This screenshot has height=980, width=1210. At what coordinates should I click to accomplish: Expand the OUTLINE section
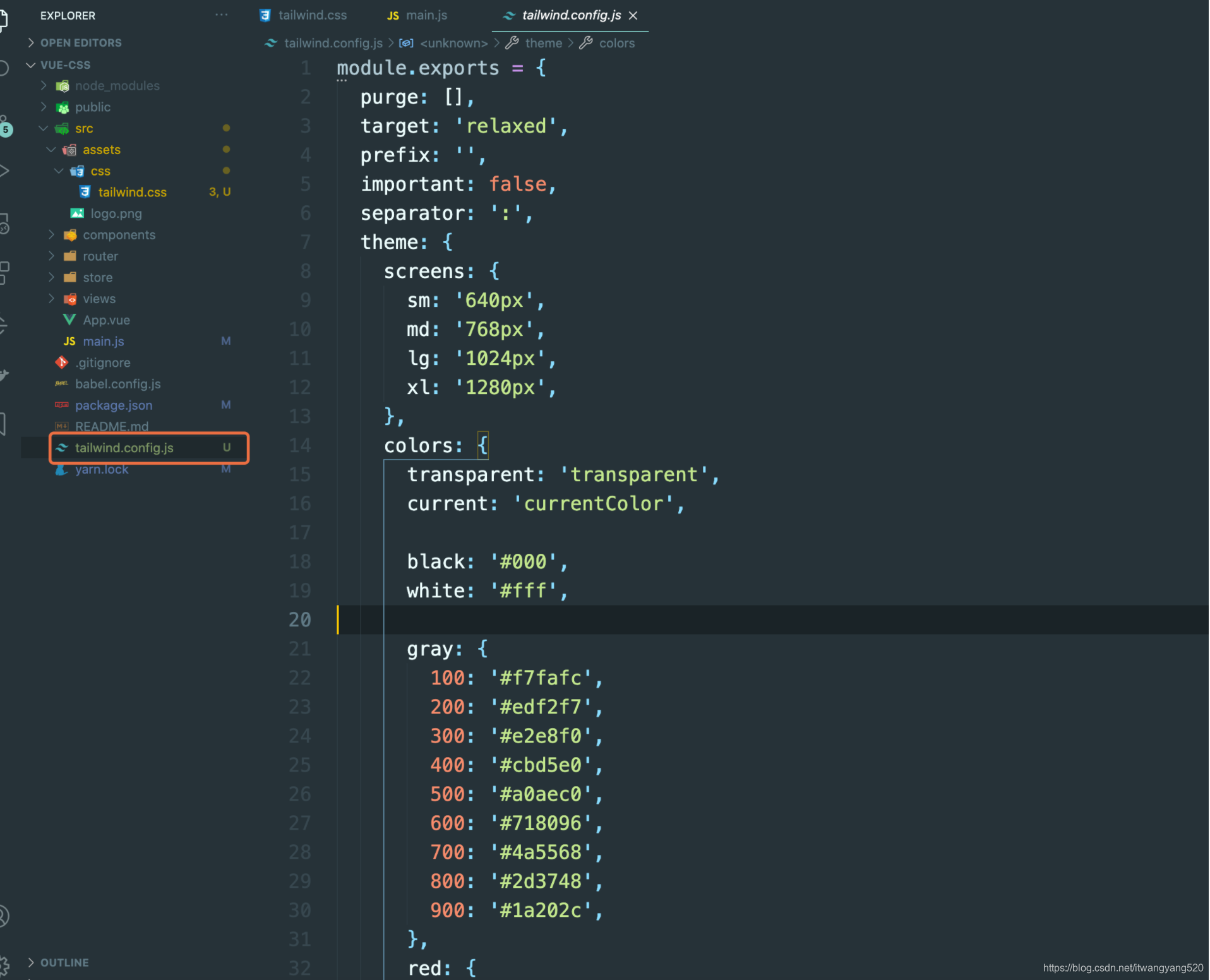(x=31, y=962)
